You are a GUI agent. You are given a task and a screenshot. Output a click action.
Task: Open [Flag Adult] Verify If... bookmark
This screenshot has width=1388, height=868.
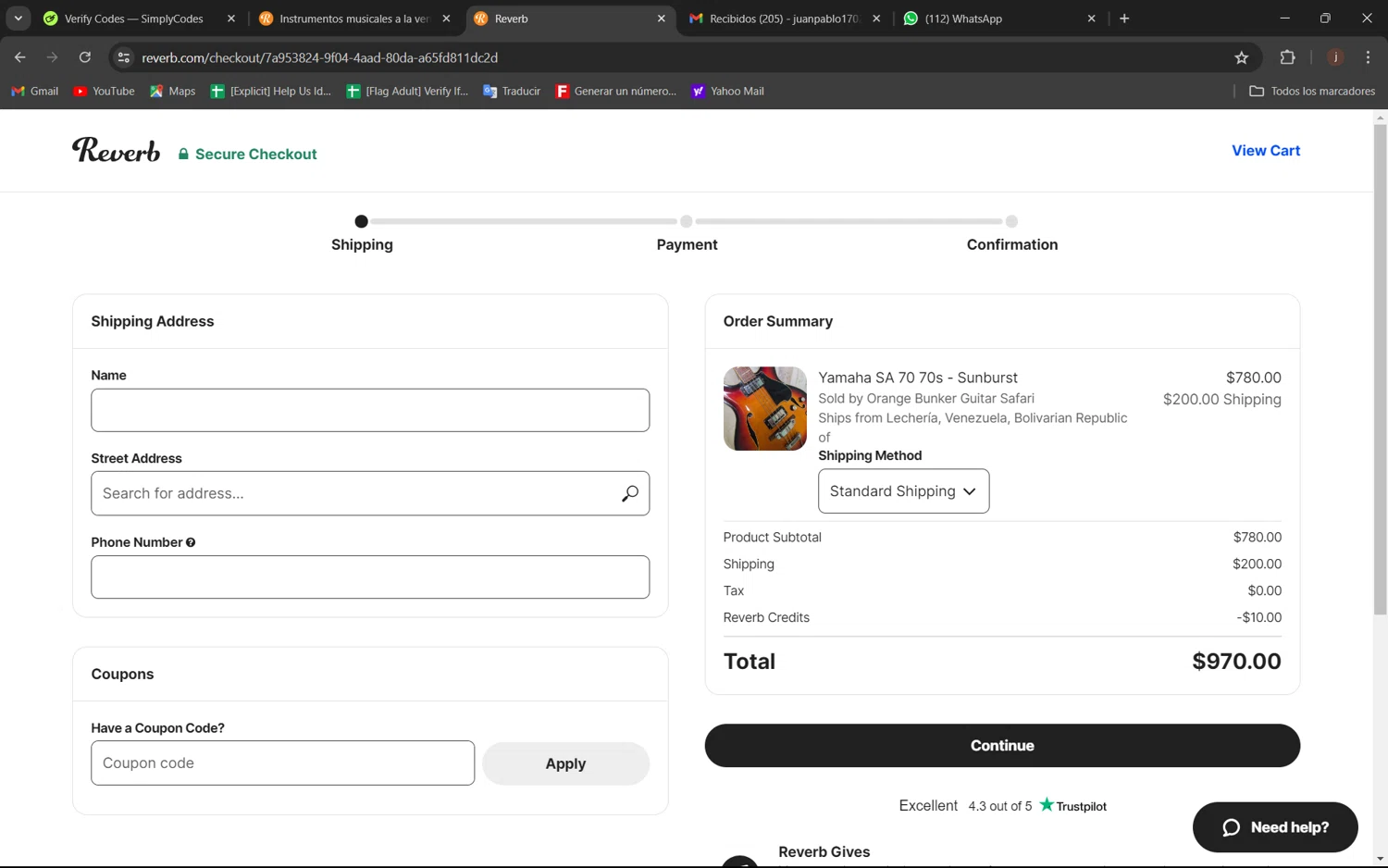407,91
